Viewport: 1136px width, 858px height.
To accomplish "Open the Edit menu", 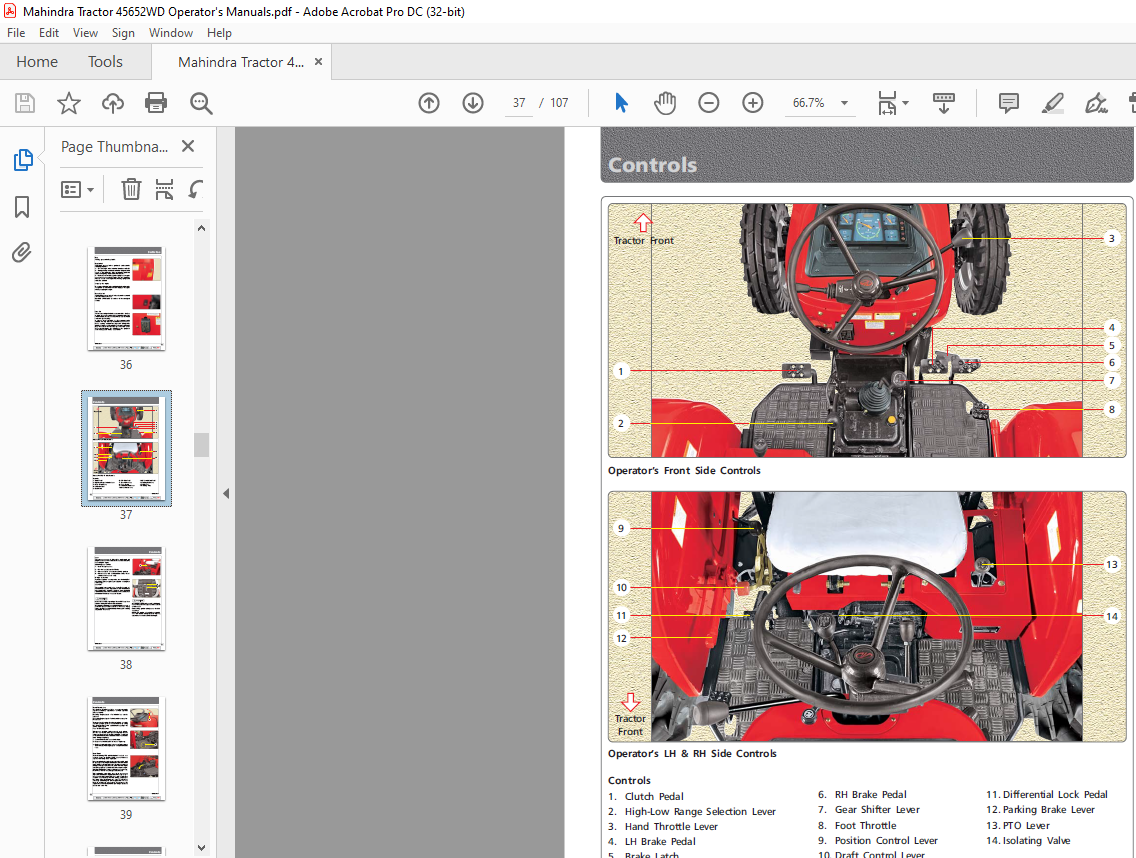I will tap(49, 33).
